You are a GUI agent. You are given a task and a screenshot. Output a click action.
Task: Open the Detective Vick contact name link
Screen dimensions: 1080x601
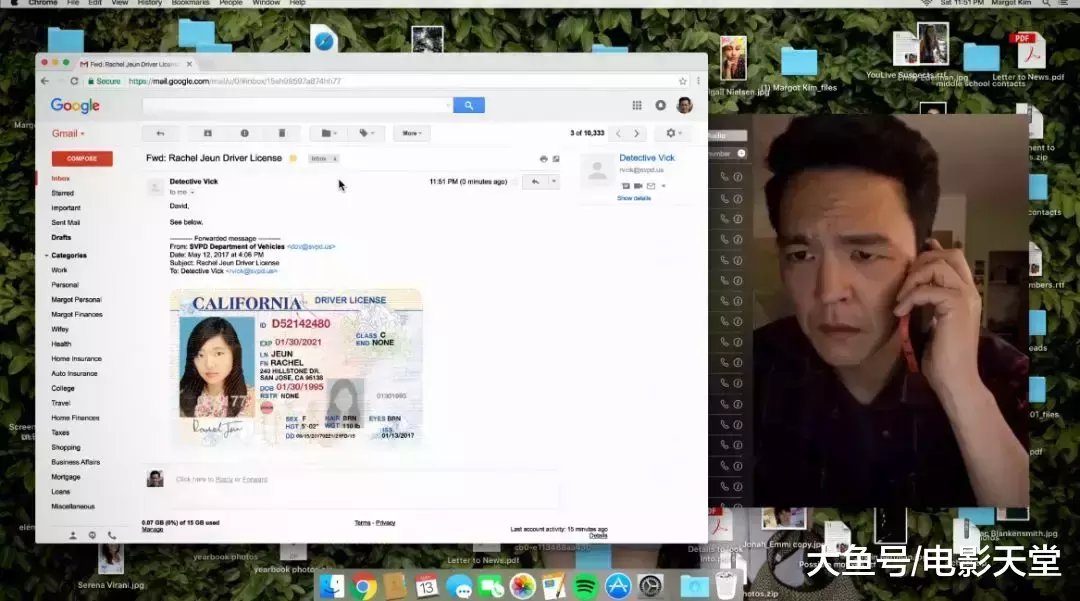[x=647, y=158]
